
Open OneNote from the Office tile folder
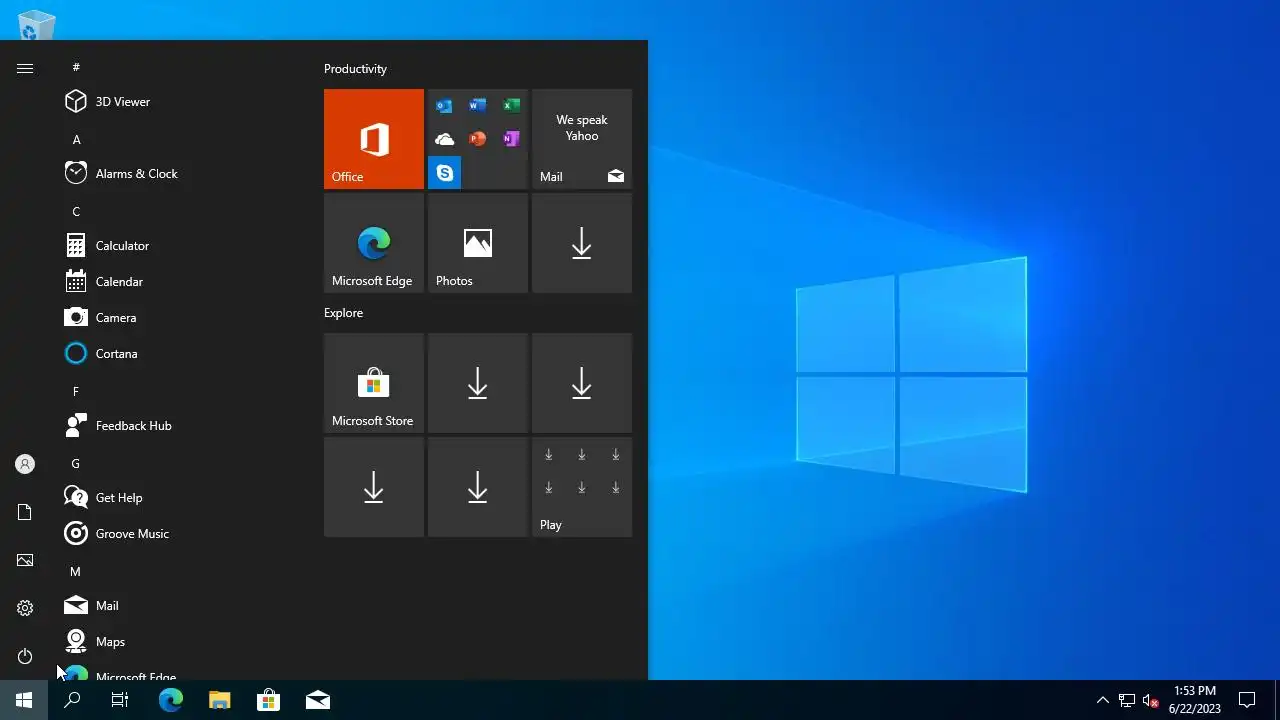[x=511, y=139]
